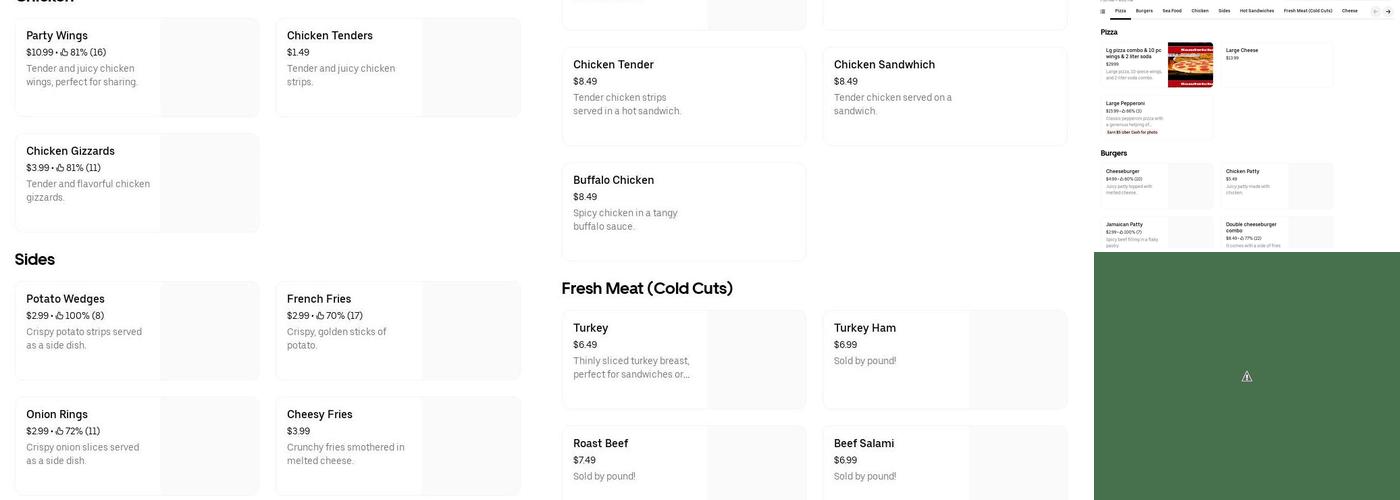1400x500 pixels.
Task: Open the Large Cheese pizza item
Action: point(1278,64)
